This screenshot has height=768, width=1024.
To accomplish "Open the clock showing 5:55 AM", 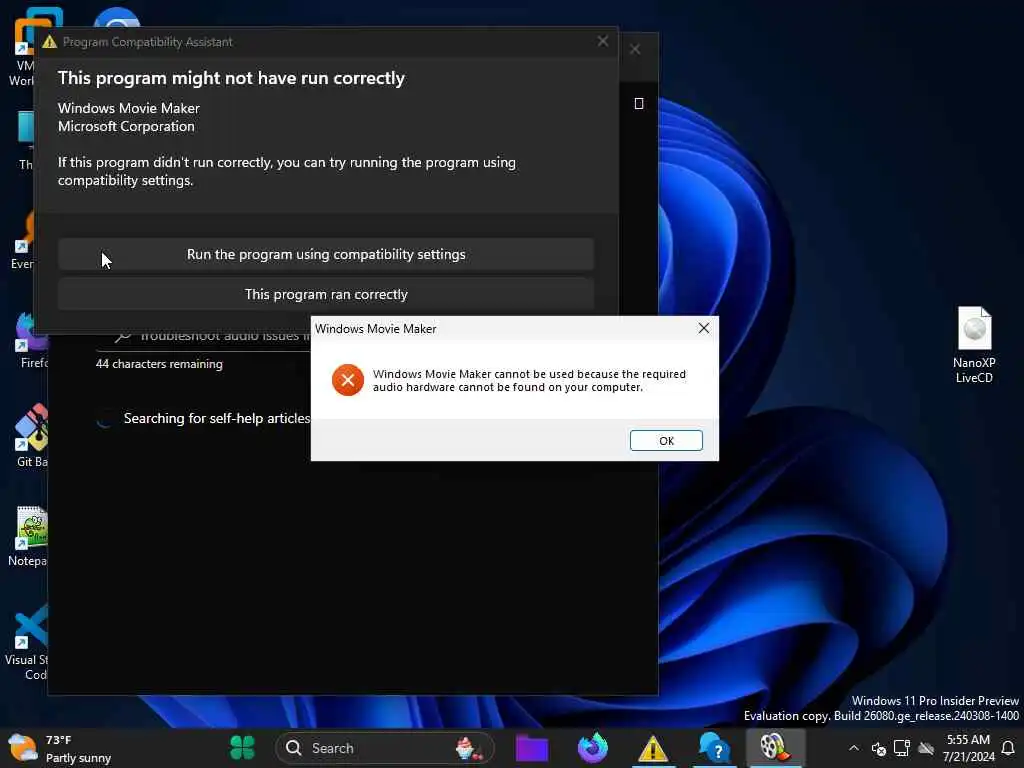I will tap(968, 748).
